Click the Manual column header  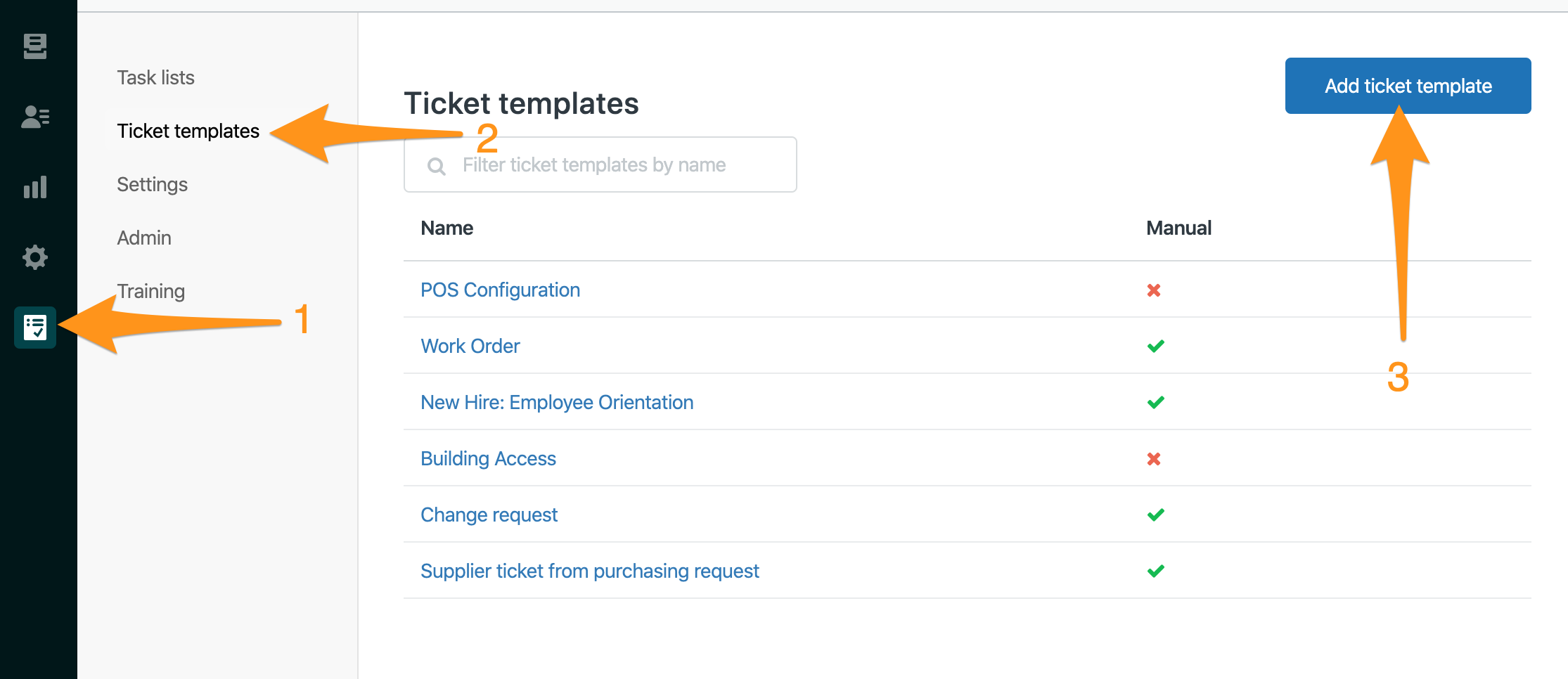[1178, 228]
